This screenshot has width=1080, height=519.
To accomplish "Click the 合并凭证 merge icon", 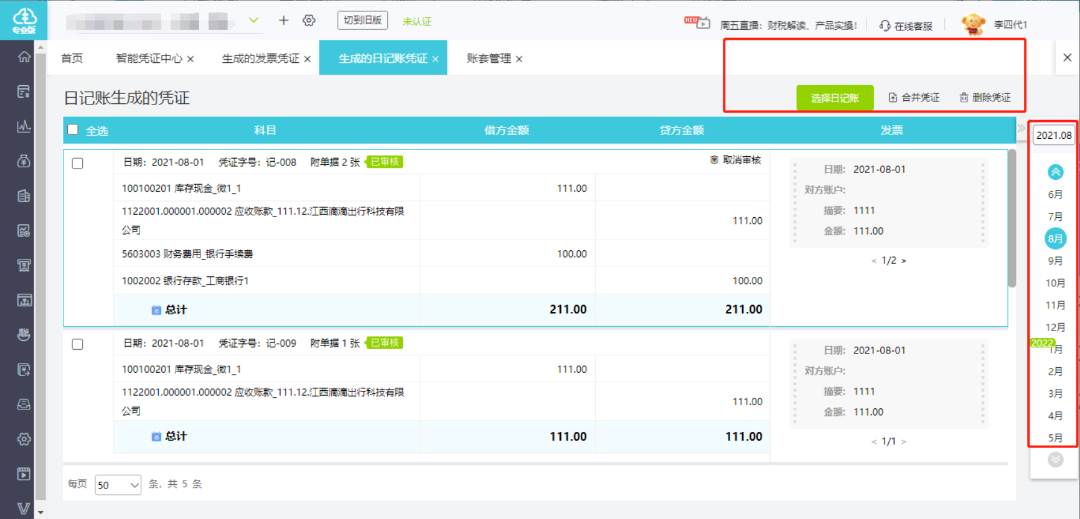I will tap(893, 98).
